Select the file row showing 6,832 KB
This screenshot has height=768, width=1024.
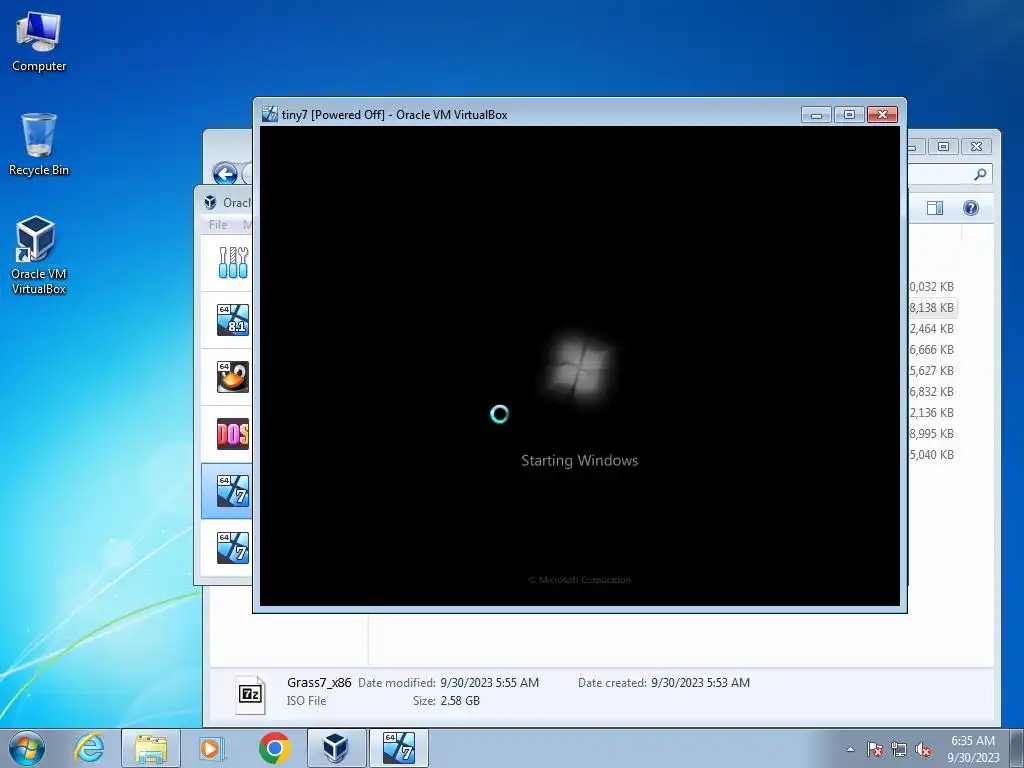pos(931,391)
